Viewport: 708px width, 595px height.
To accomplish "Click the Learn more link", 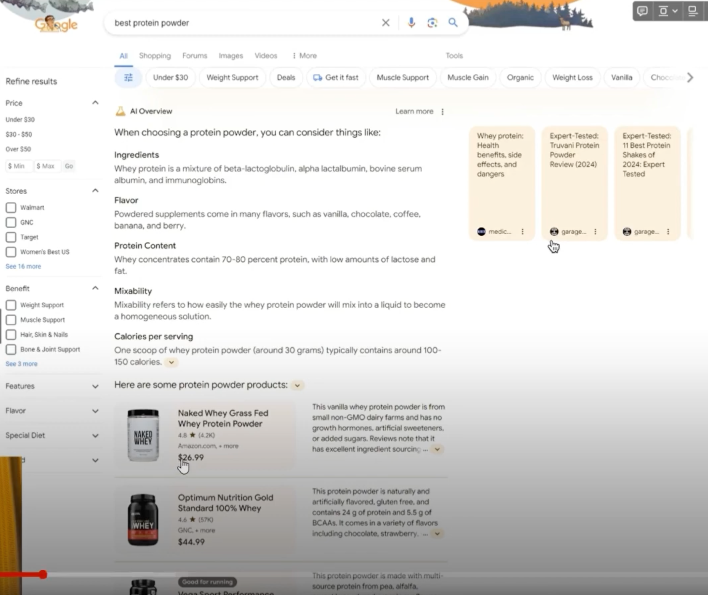I will [414, 112].
